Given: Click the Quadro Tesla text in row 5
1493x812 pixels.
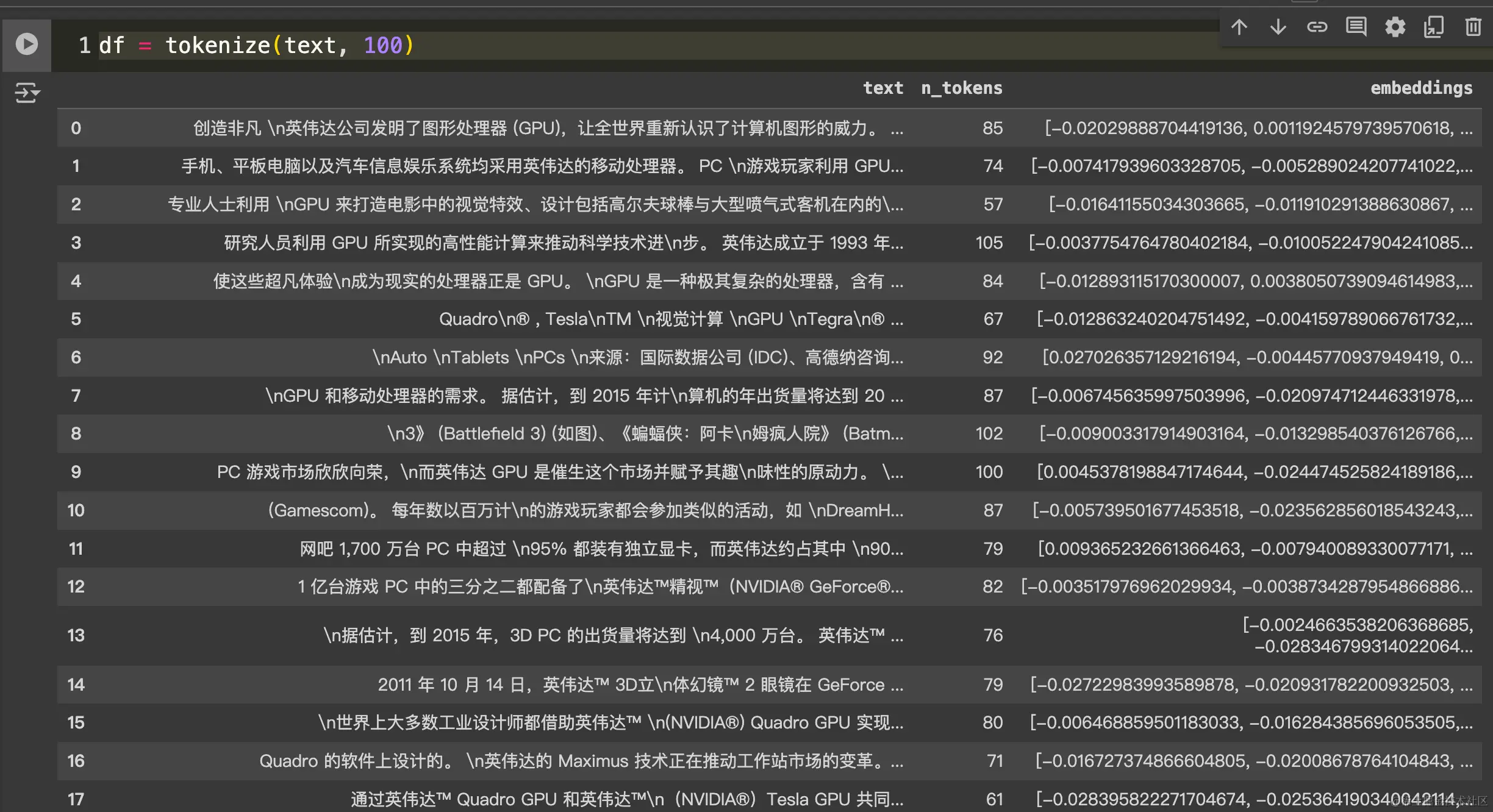Looking at the screenshot, I should coord(670,319).
